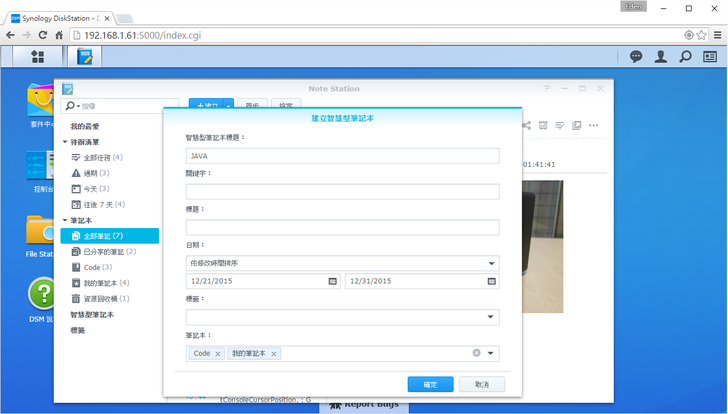Open Note Station help question icon
The height and width of the screenshot is (414, 728).
(x=546, y=88)
